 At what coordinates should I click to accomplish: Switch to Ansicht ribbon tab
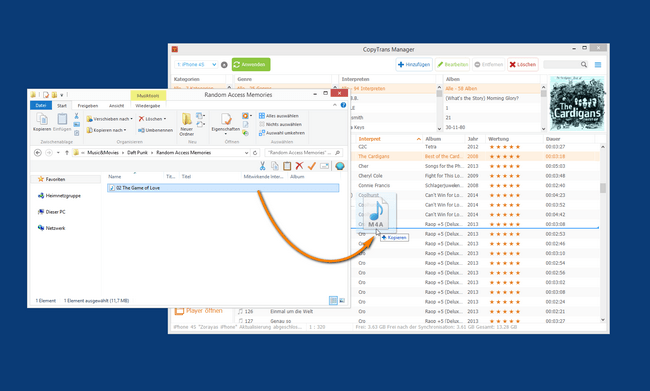click(x=116, y=106)
